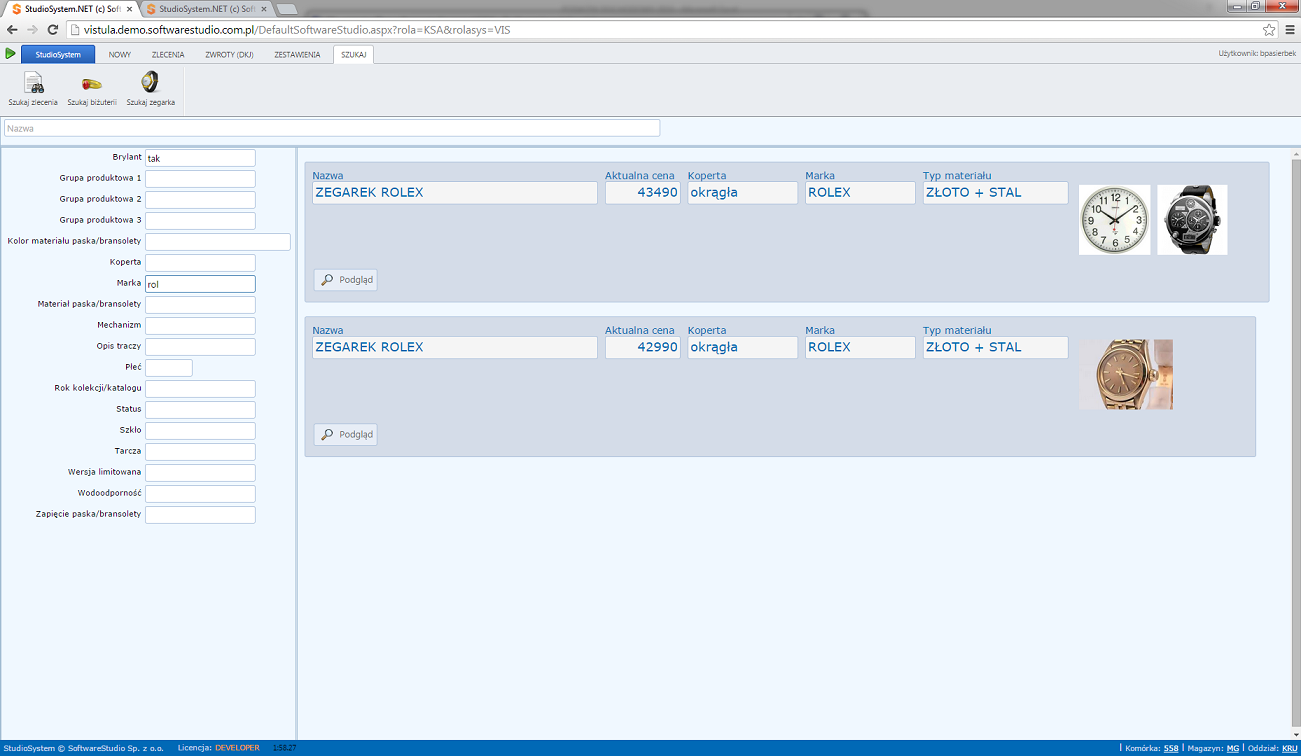
Task: Click Oddział KRU link in status bar
Action: [x=1289, y=748]
